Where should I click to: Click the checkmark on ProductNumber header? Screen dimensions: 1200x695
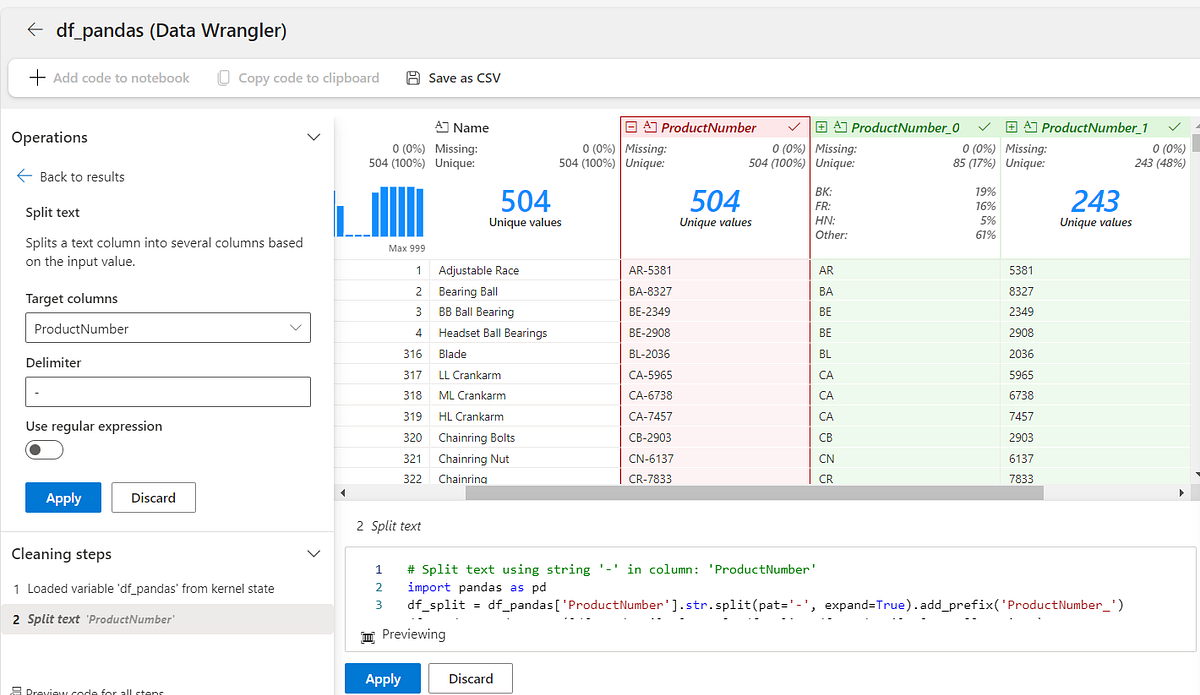point(793,128)
